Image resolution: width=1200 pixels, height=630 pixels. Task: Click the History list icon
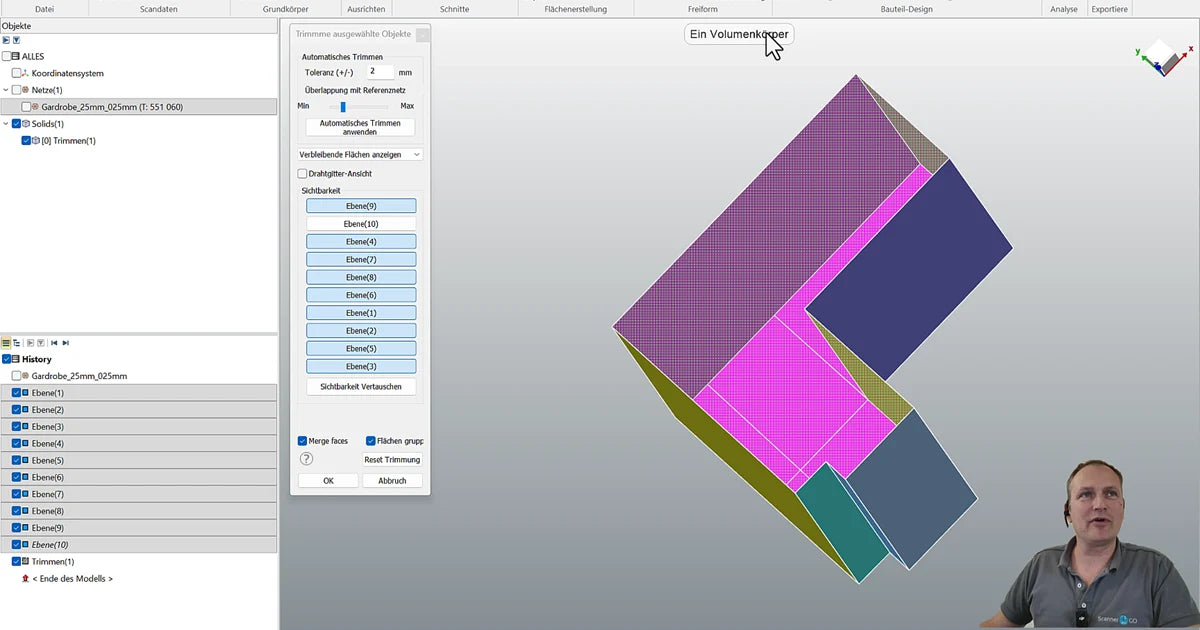[x=16, y=359]
